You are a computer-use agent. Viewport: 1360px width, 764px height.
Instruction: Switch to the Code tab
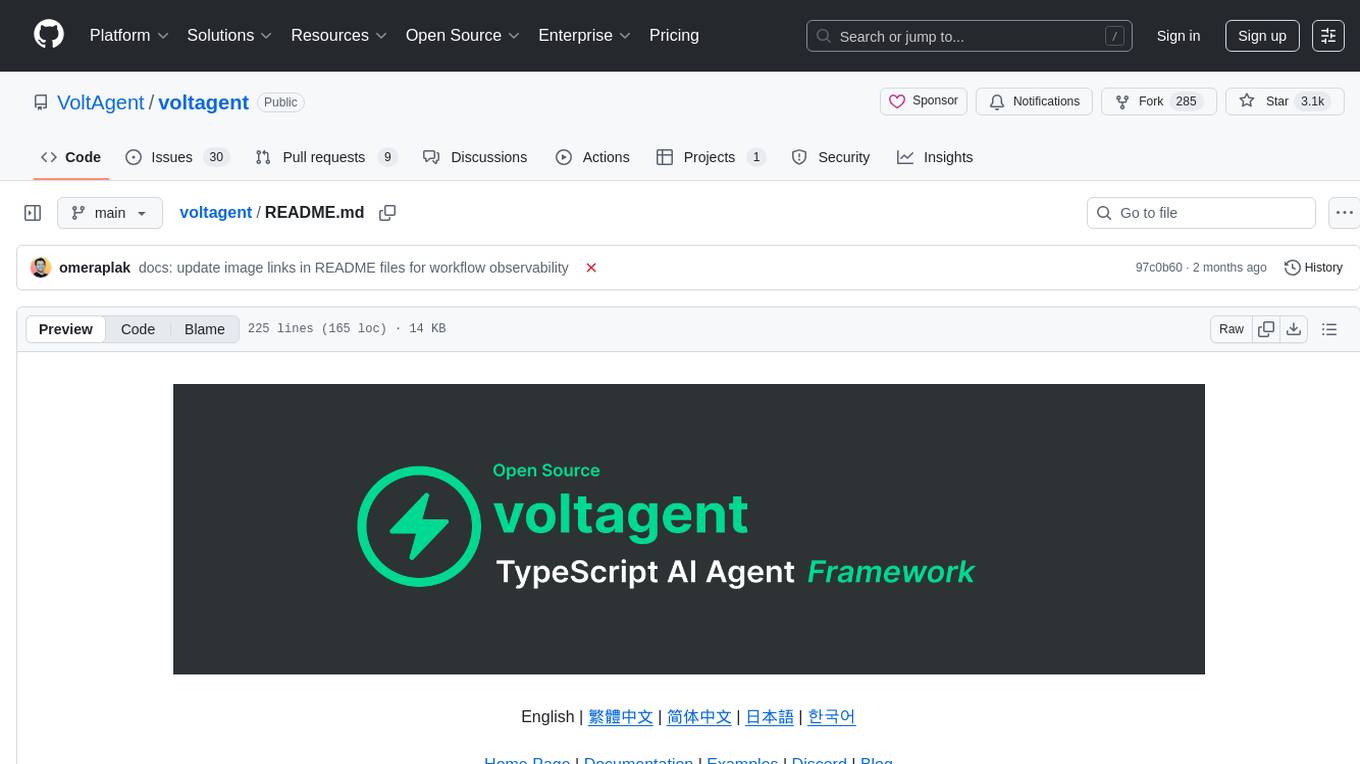click(71, 157)
